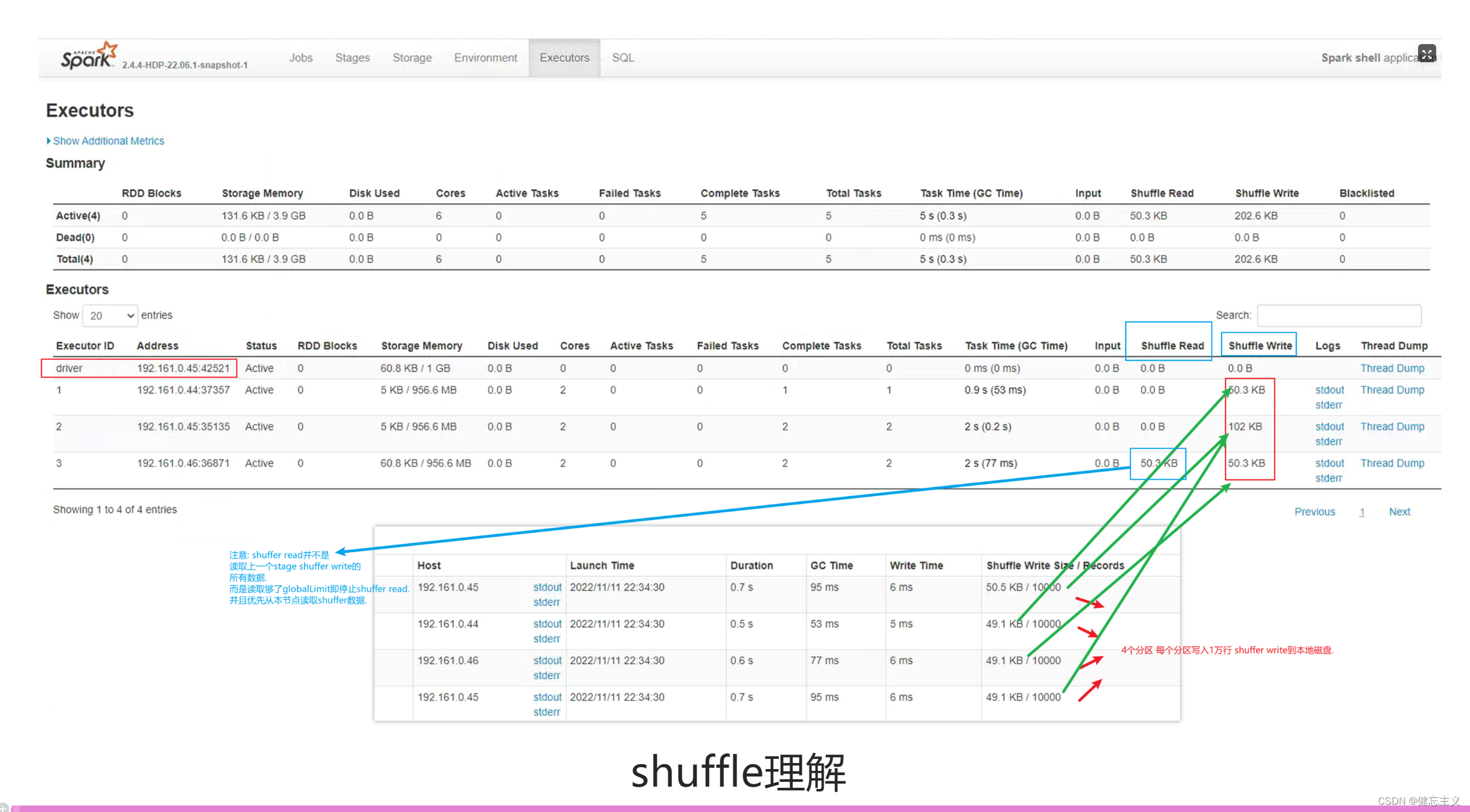This screenshot has width=1470, height=812.
Task: Click the Executors tab
Action: click(x=564, y=57)
